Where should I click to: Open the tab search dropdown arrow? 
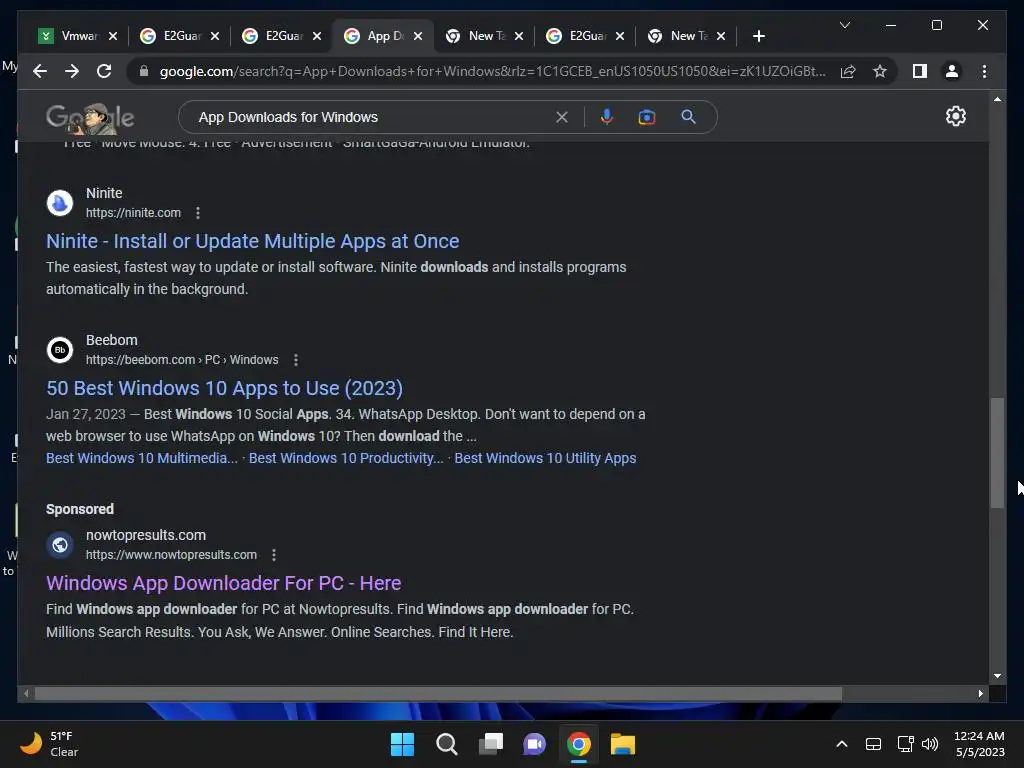click(x=844, y=25)
